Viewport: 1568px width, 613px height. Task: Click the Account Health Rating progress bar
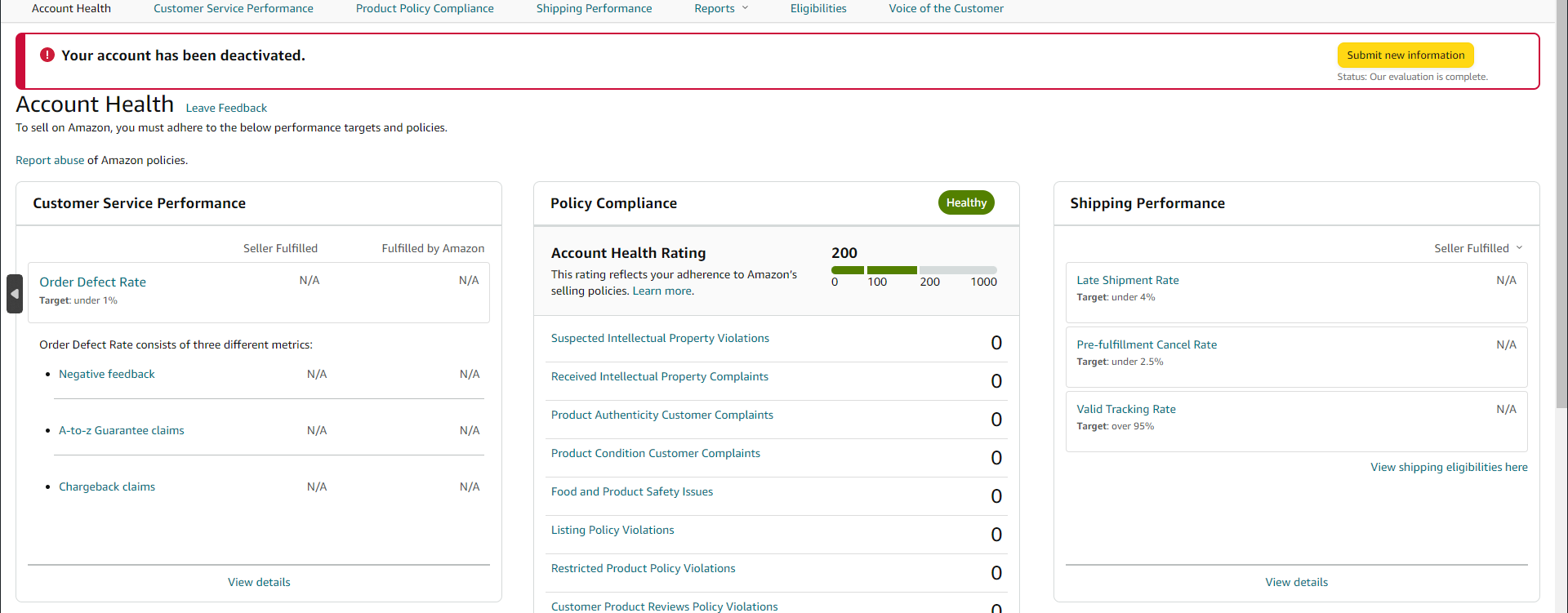click(x=914, y=270)
